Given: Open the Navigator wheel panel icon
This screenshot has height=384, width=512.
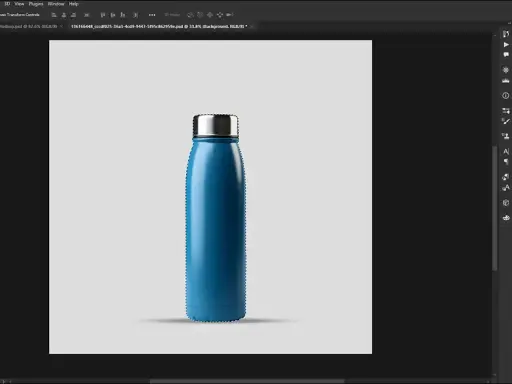Looking at the screenshot, I should [x=506, y=70].
